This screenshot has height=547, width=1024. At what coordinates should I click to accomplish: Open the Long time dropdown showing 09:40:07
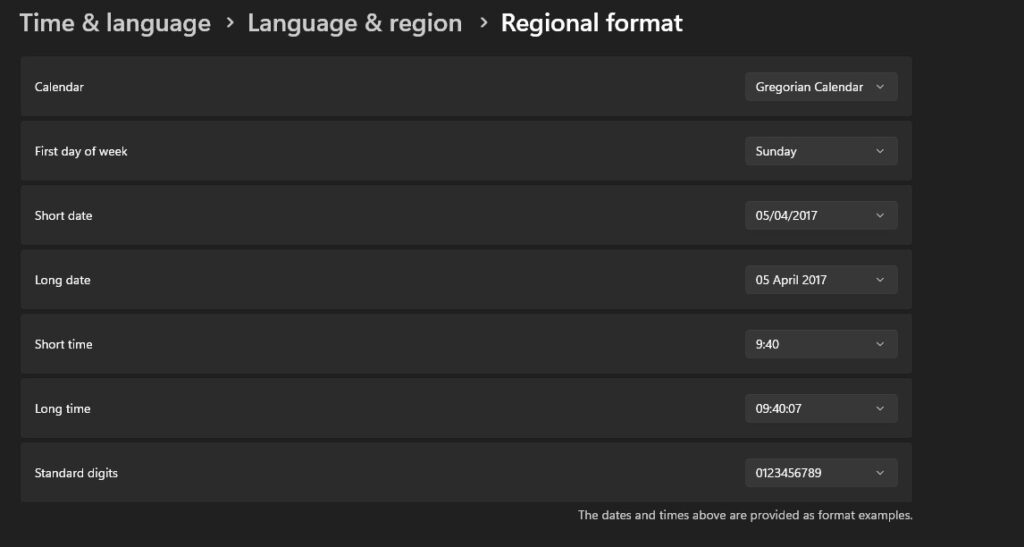coord(820,408)
